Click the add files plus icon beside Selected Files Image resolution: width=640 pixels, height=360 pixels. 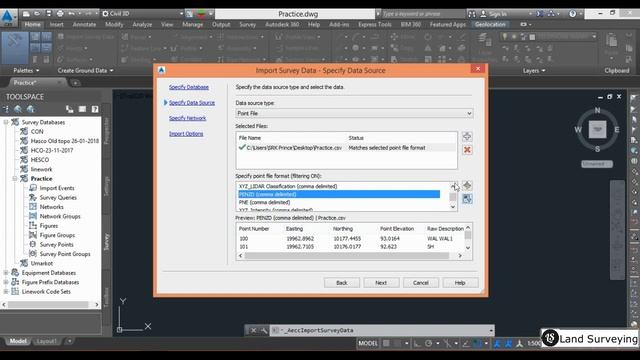[467, 137]
